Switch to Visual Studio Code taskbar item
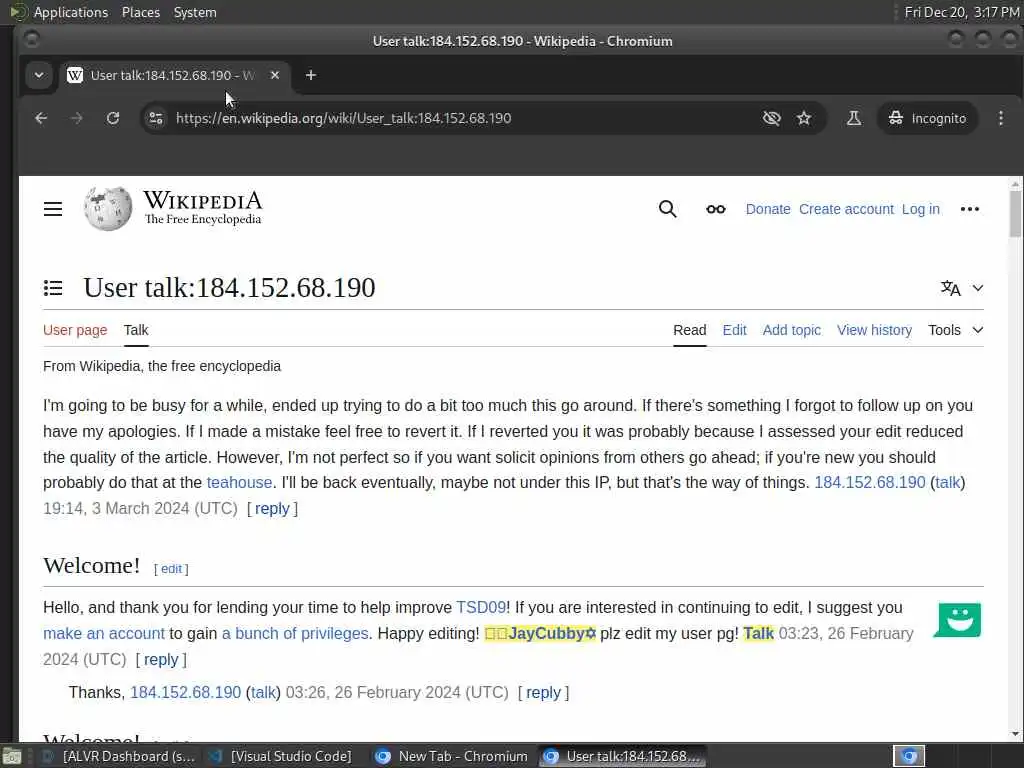Image resolution: width=1024 pixels, height=768 pixels. point(280,756)
